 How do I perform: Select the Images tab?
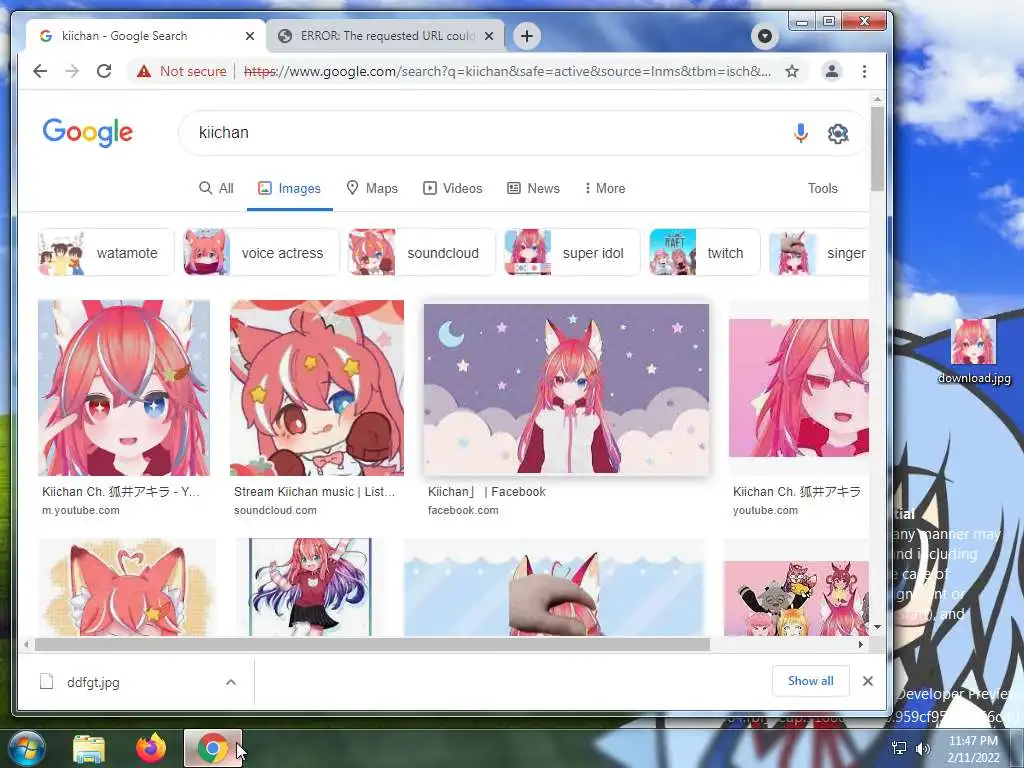(x=289, y=188)
